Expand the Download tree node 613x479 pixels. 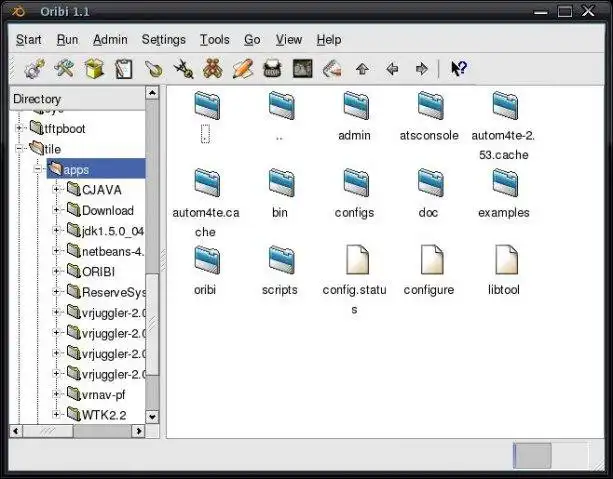(56, 210)
